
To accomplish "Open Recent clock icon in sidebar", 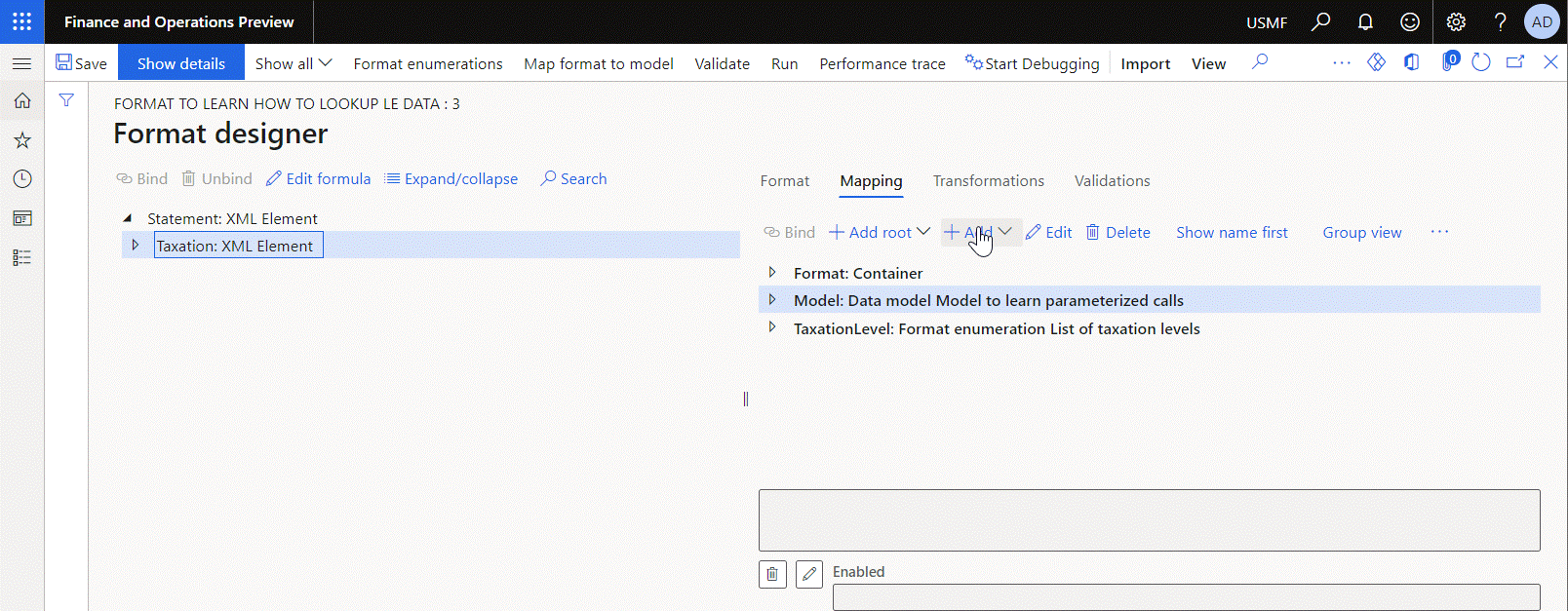I will click(21, 179).
